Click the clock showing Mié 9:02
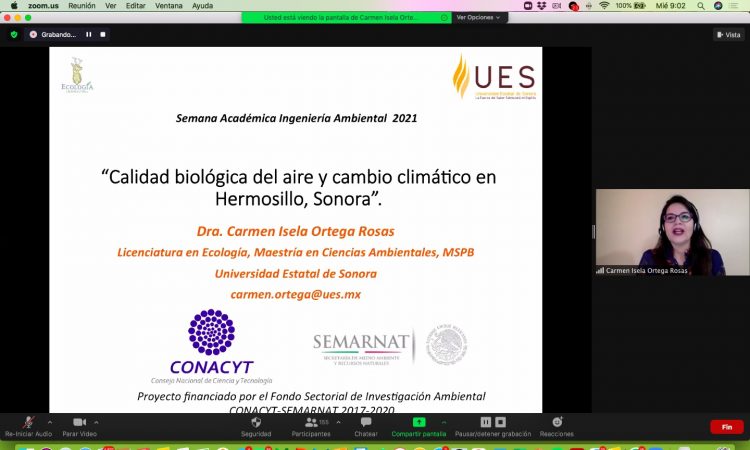 pos(671,6)
